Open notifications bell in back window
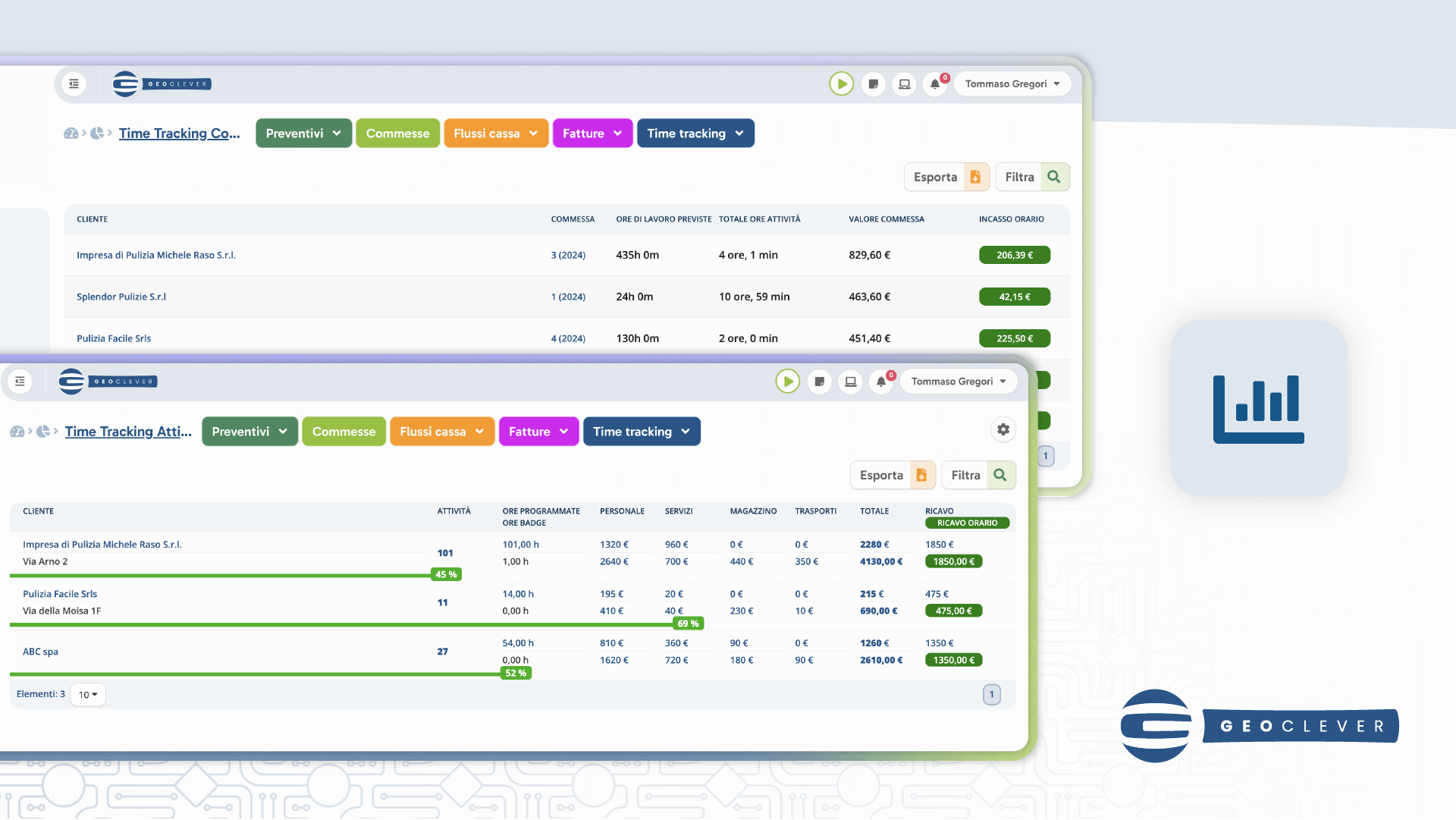1456x820 pixels. pyautogui.click(x=935, y=84)
